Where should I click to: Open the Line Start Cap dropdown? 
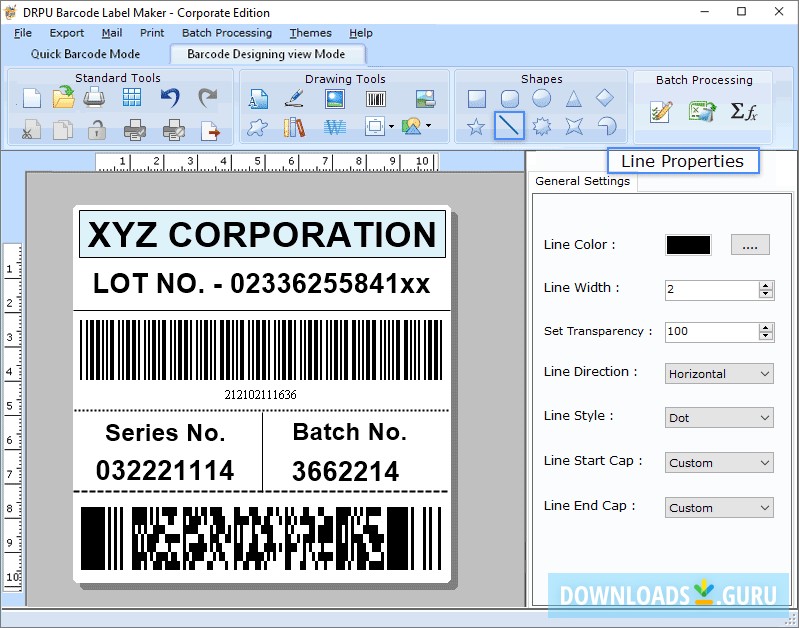[x=720, y=463]
